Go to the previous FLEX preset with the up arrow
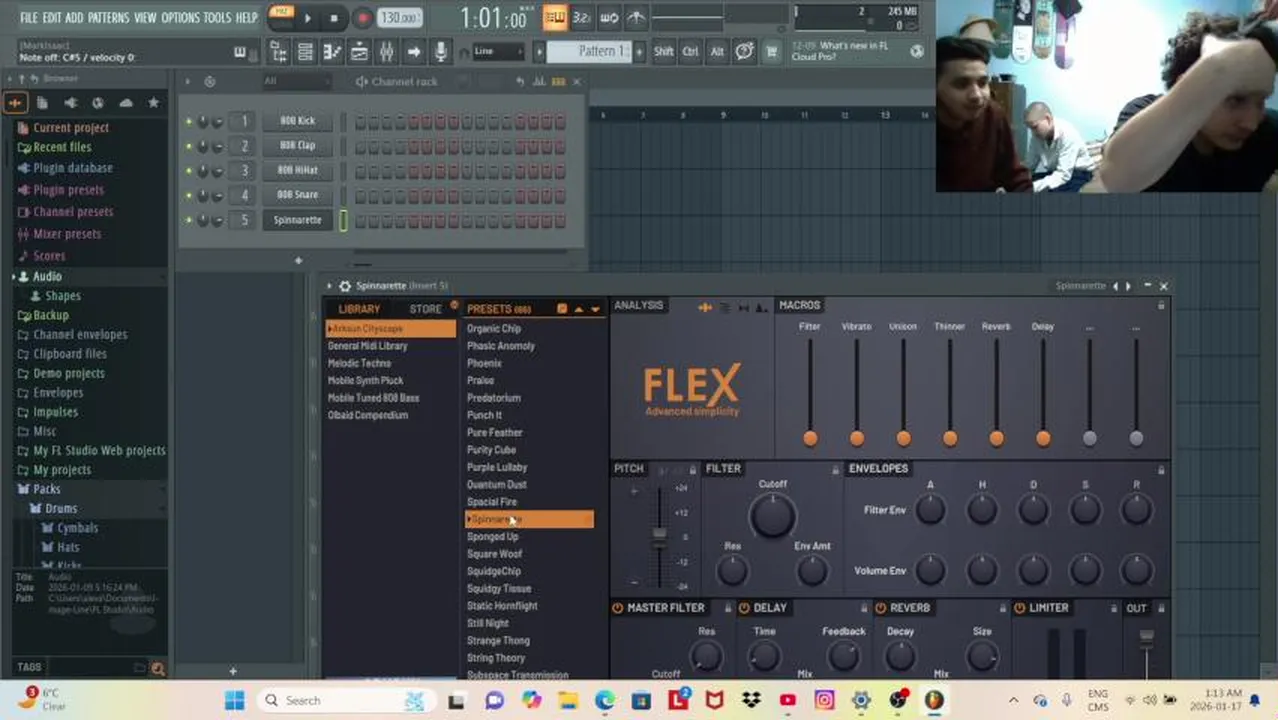 578,309
